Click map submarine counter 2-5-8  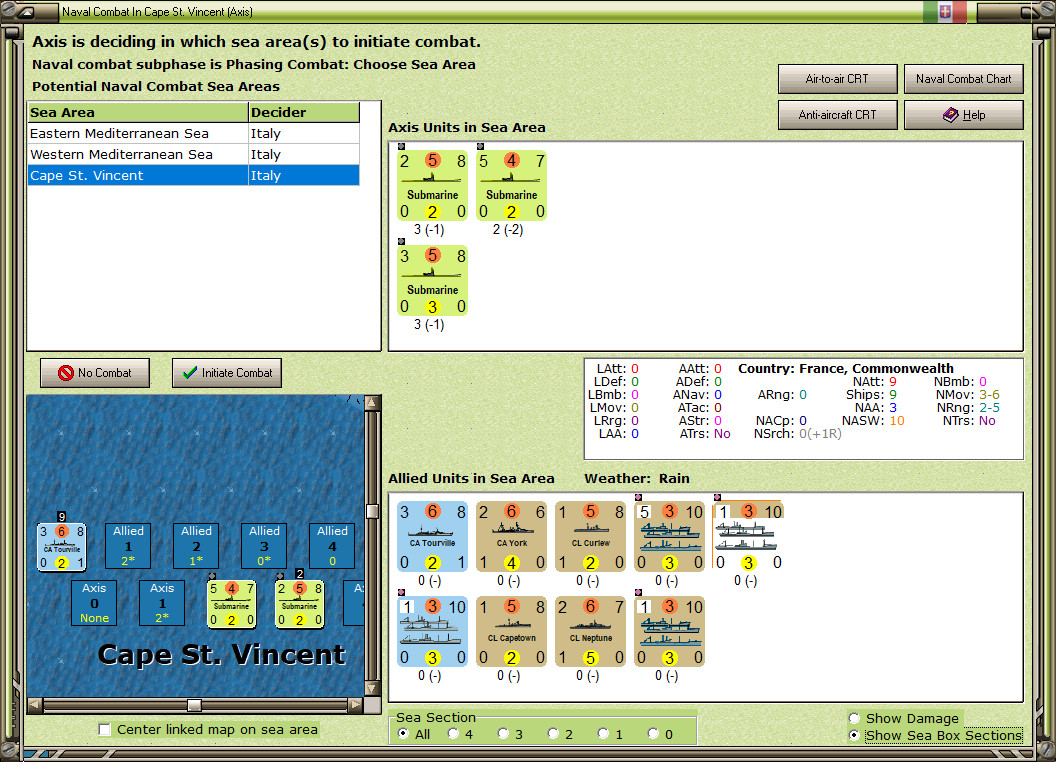(300, 604)
